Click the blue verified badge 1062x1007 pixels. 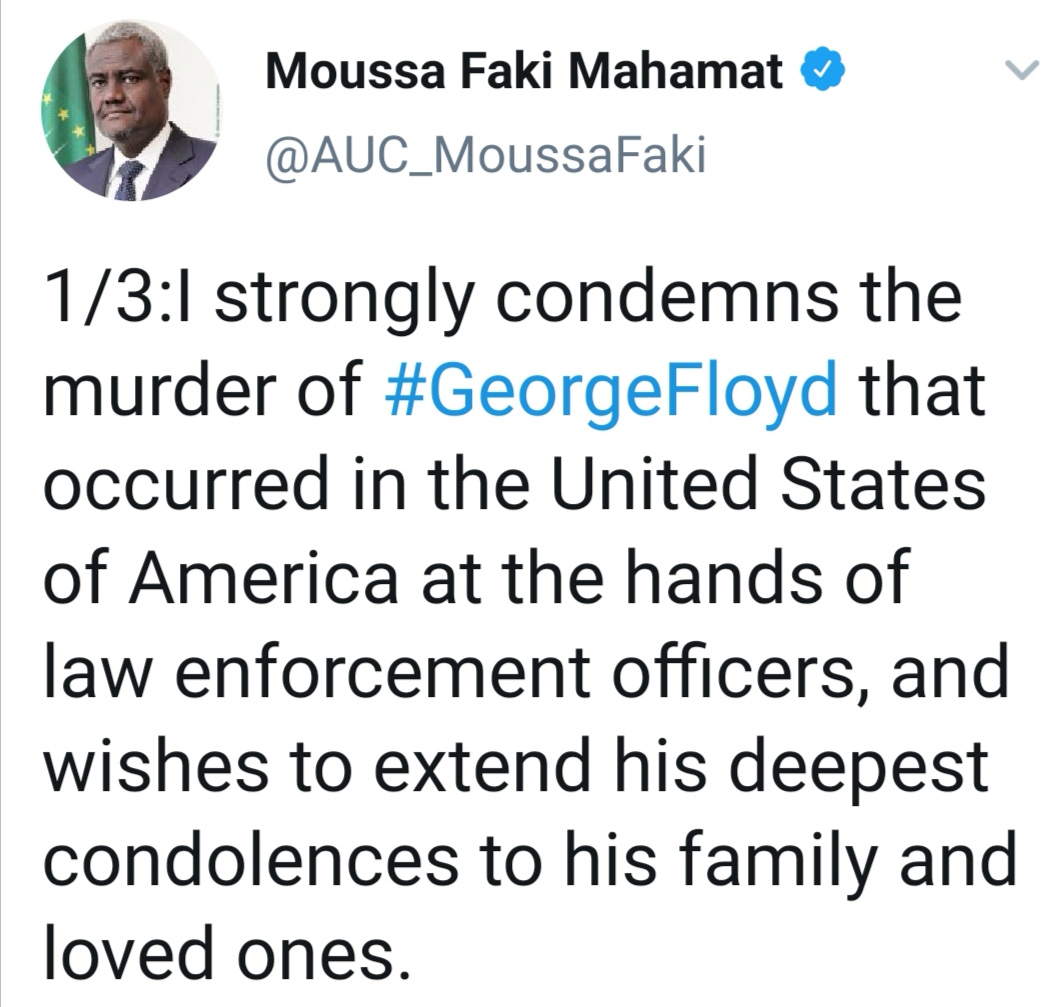point(823,70)
